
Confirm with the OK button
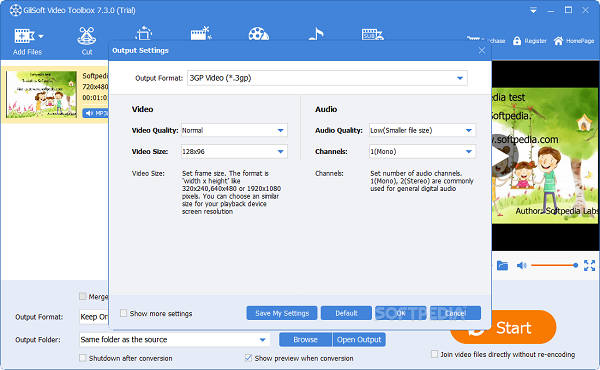[401, 313]
